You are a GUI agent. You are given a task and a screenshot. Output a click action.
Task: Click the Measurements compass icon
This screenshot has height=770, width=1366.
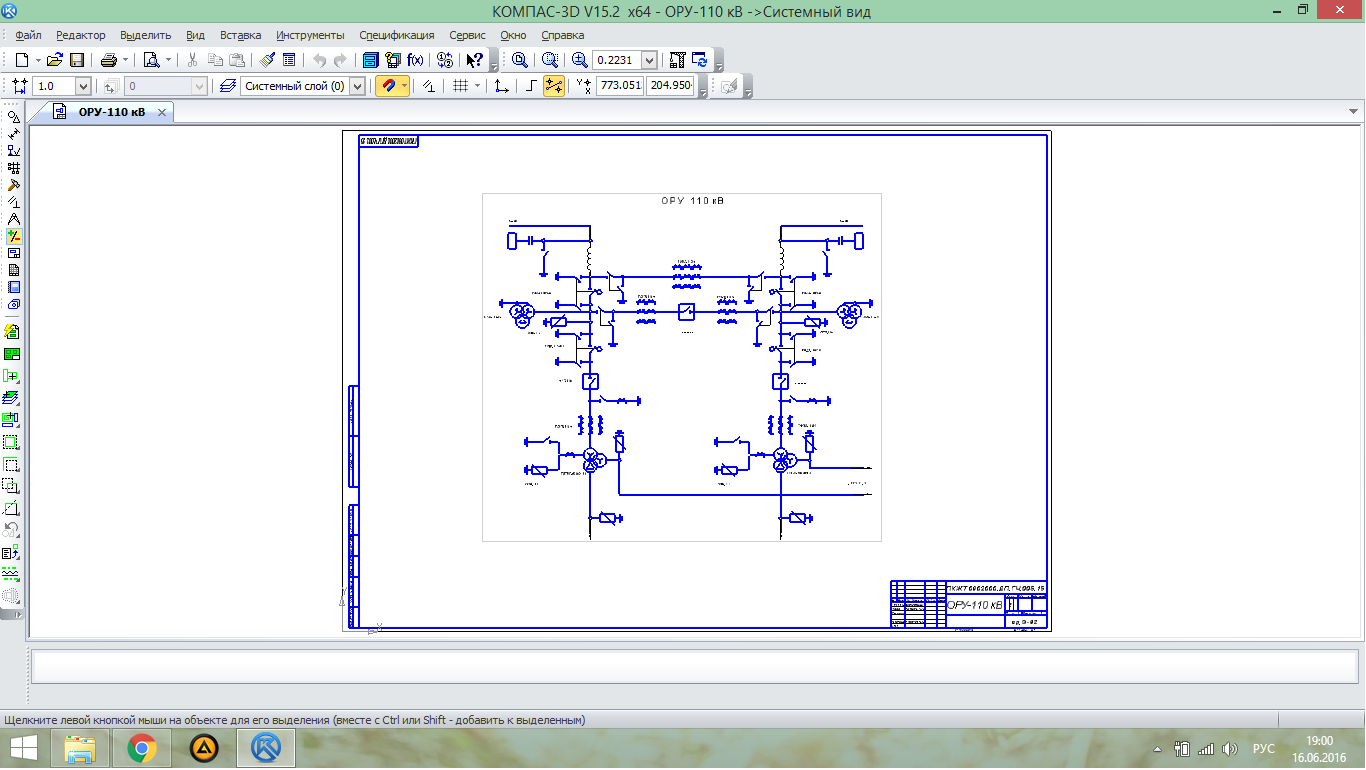pyautogui.click(x=14, y=219)
